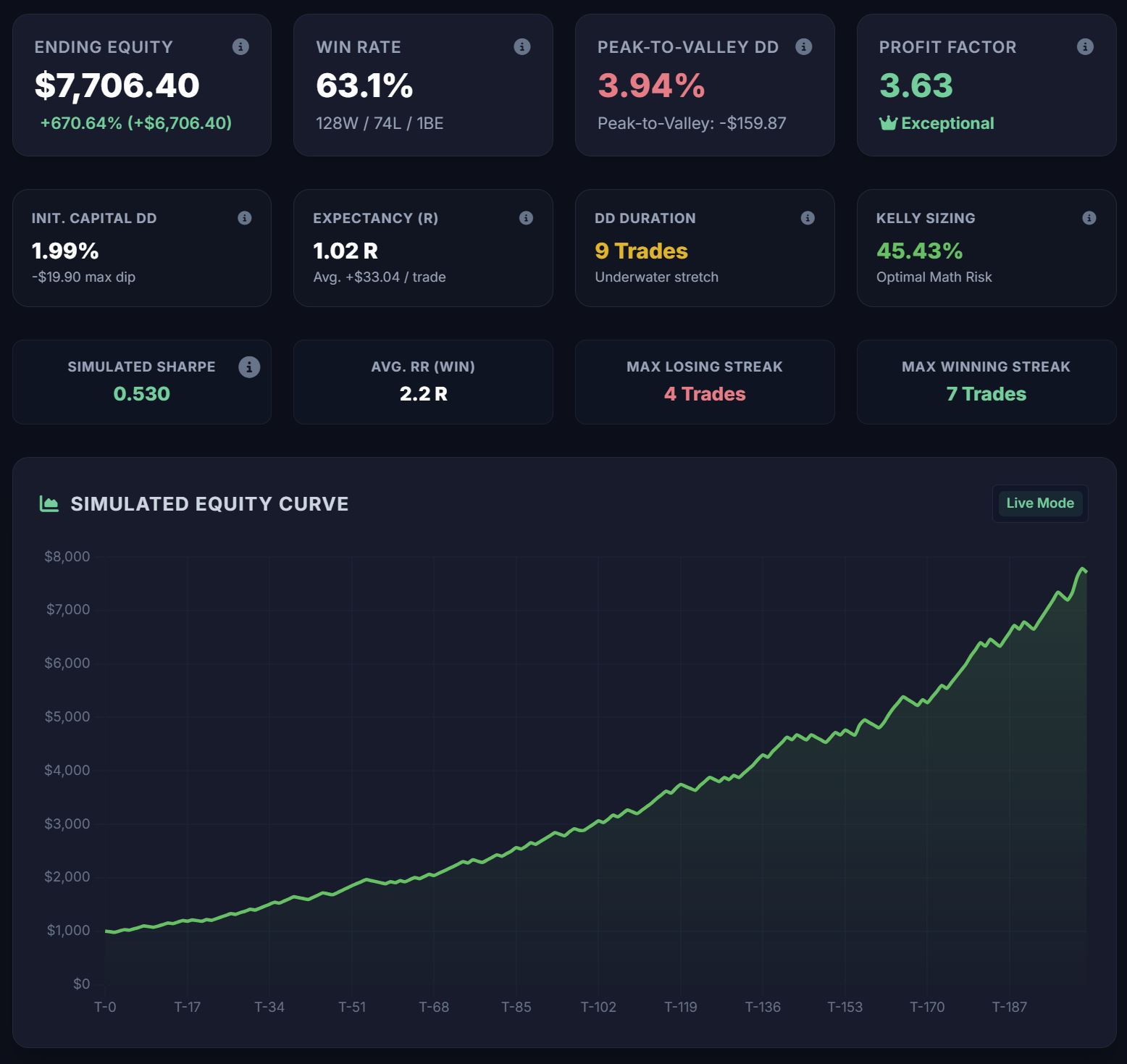Click the Peak-to-Valley: -$159.87 text
The height and width of the screenshot is (1064, 1127).
point(692,123)
